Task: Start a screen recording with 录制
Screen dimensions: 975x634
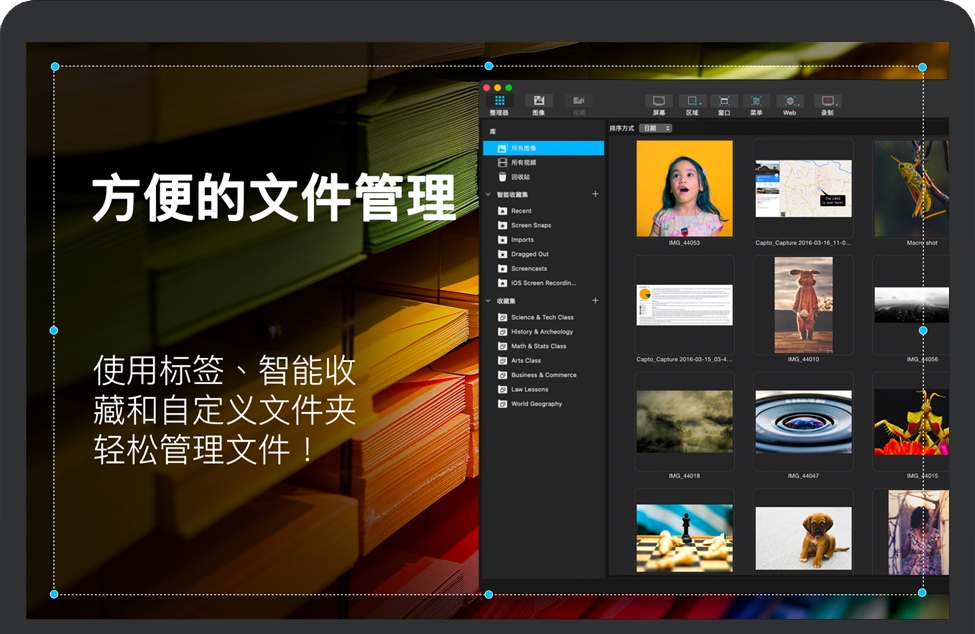Action: pos(827,102)
